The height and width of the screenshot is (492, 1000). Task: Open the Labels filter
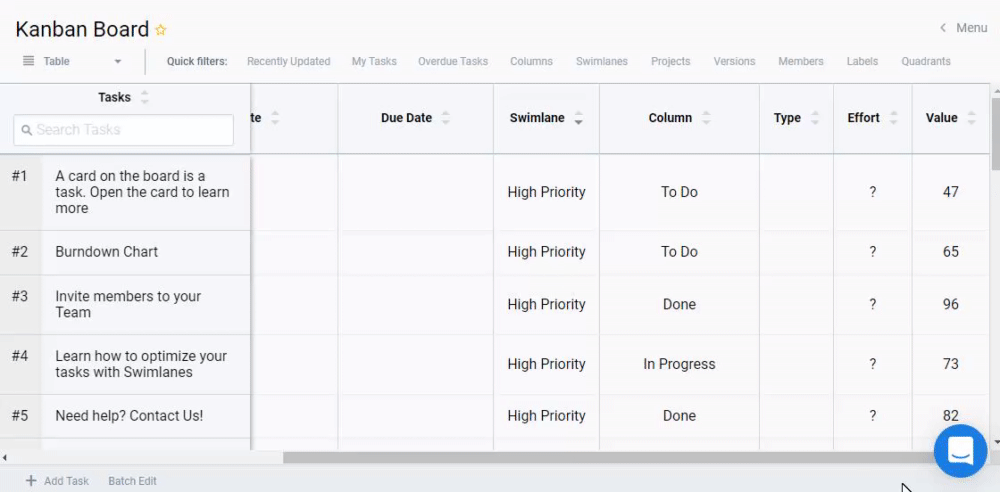coord(862,61)
